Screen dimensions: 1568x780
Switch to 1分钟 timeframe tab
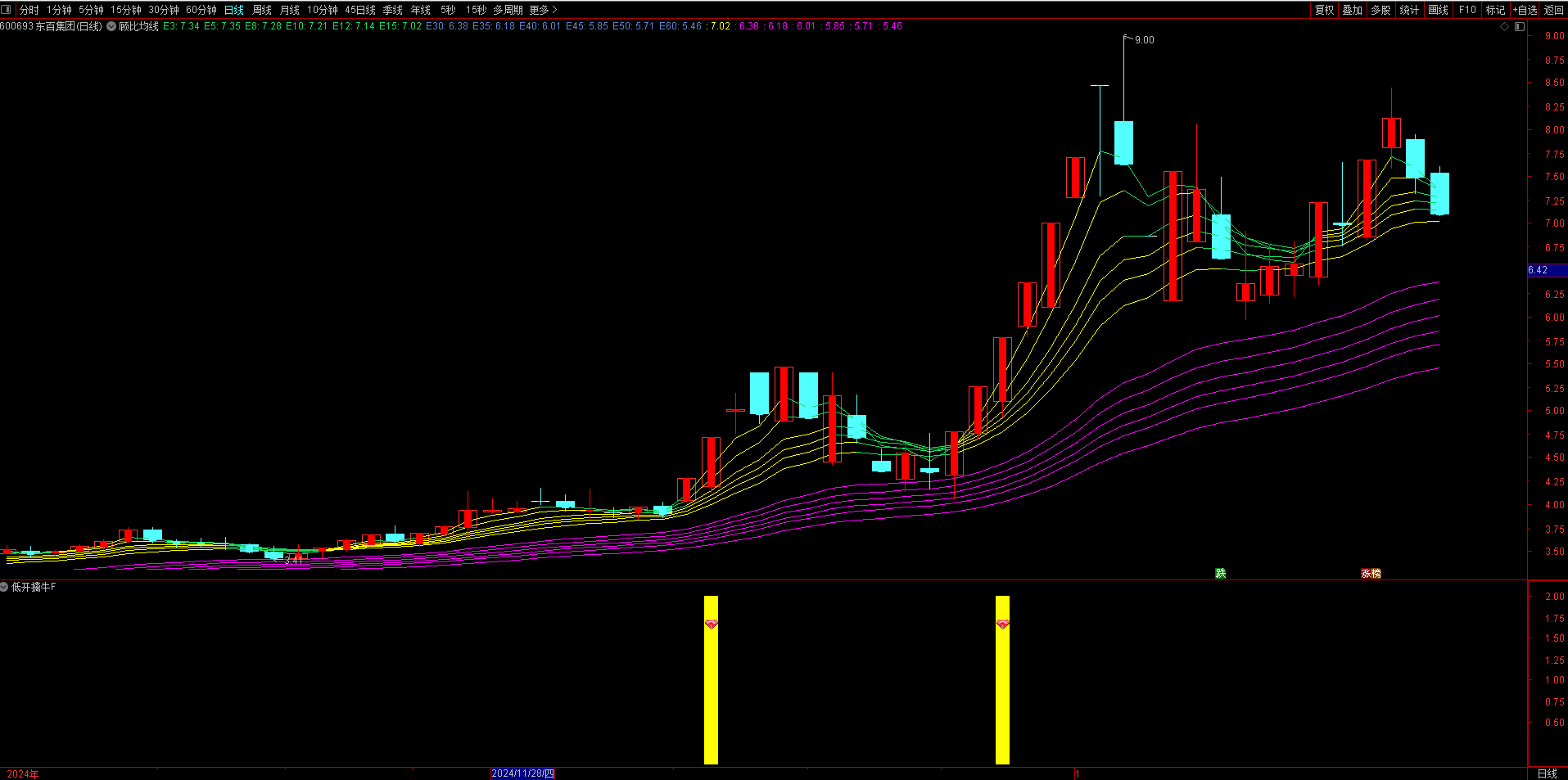coord(59,10)
